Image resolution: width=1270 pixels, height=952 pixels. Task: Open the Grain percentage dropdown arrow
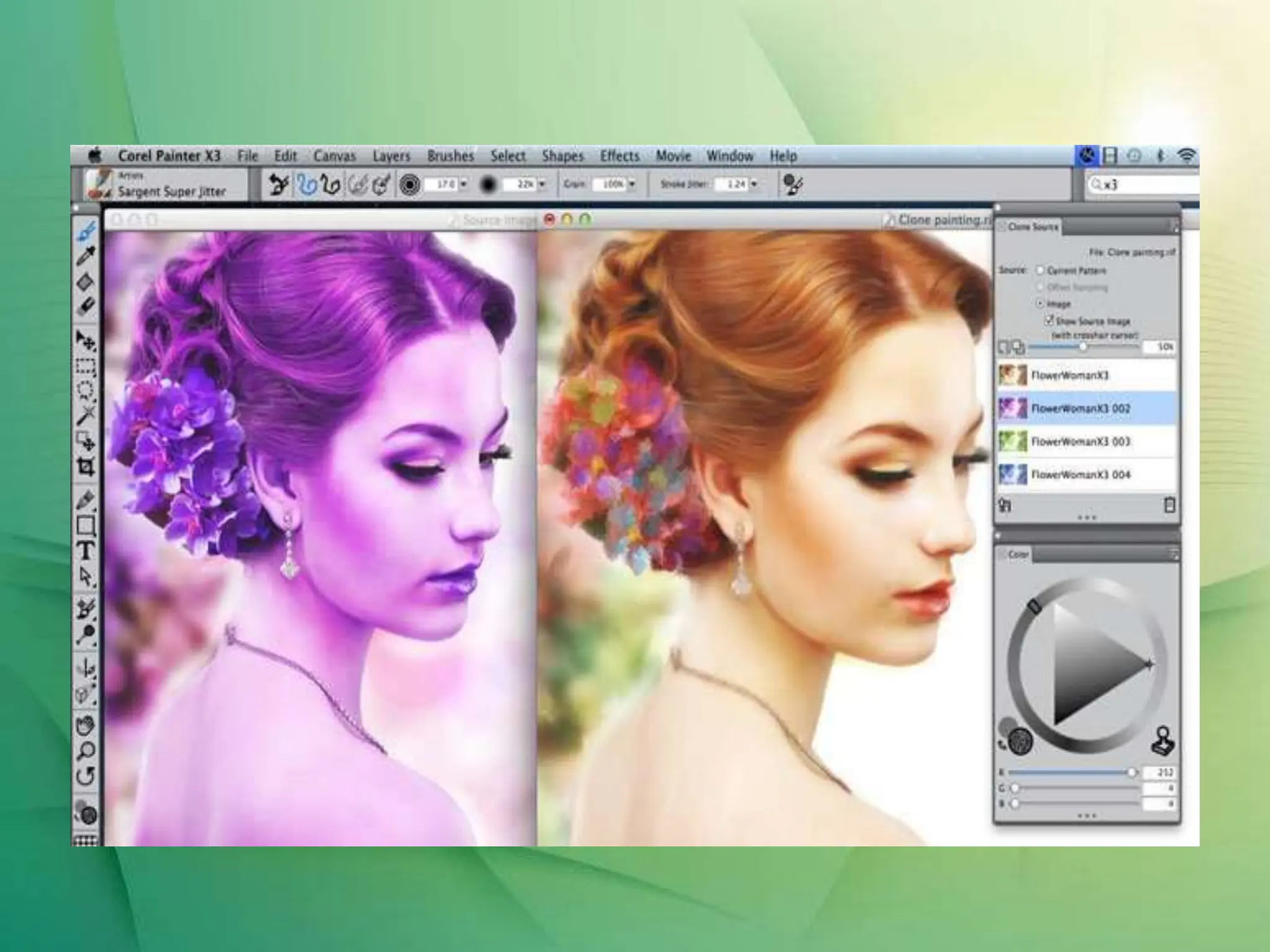(x=632, y=184)
